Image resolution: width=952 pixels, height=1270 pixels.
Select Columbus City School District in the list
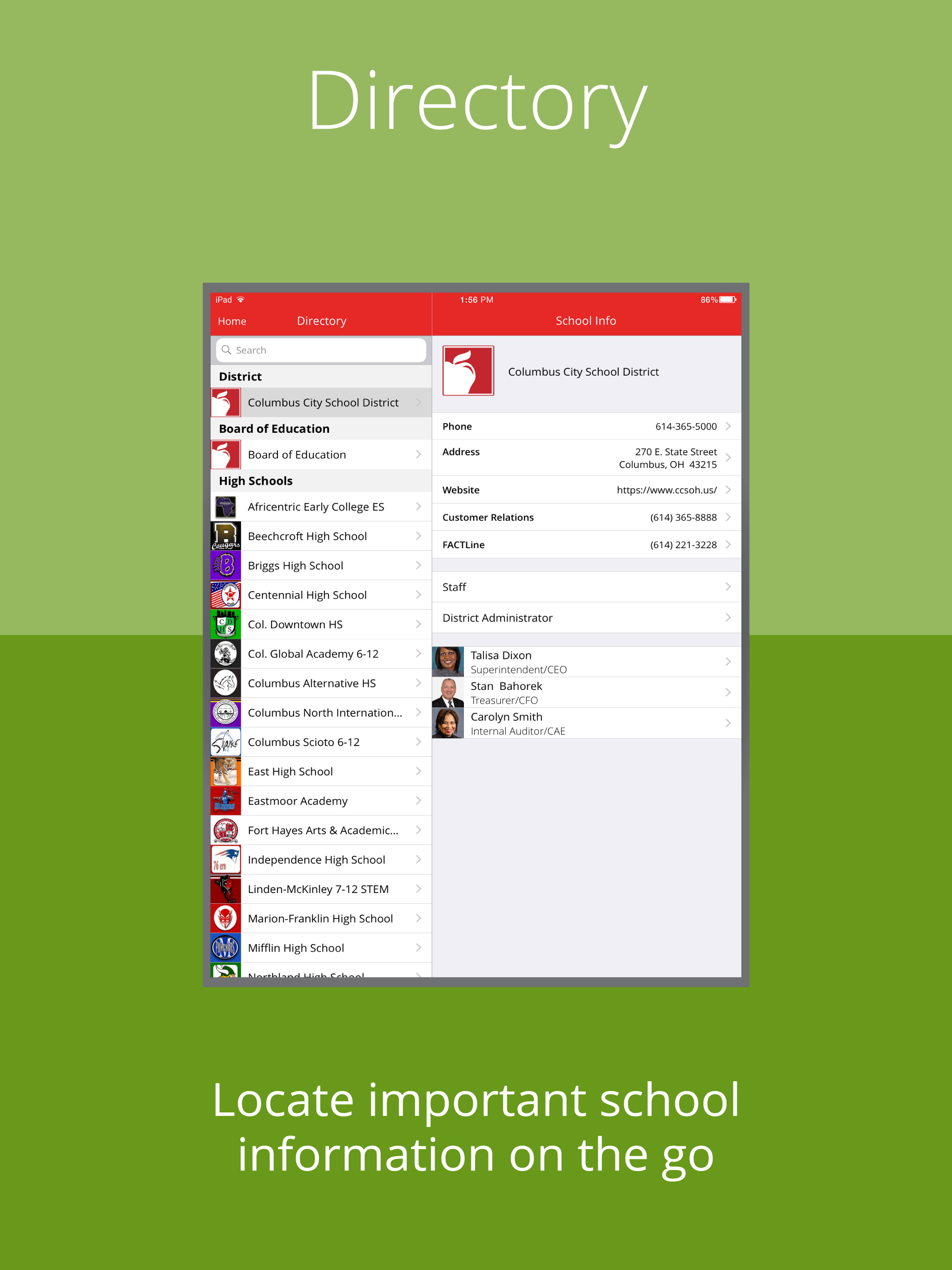tap(321, 403)
